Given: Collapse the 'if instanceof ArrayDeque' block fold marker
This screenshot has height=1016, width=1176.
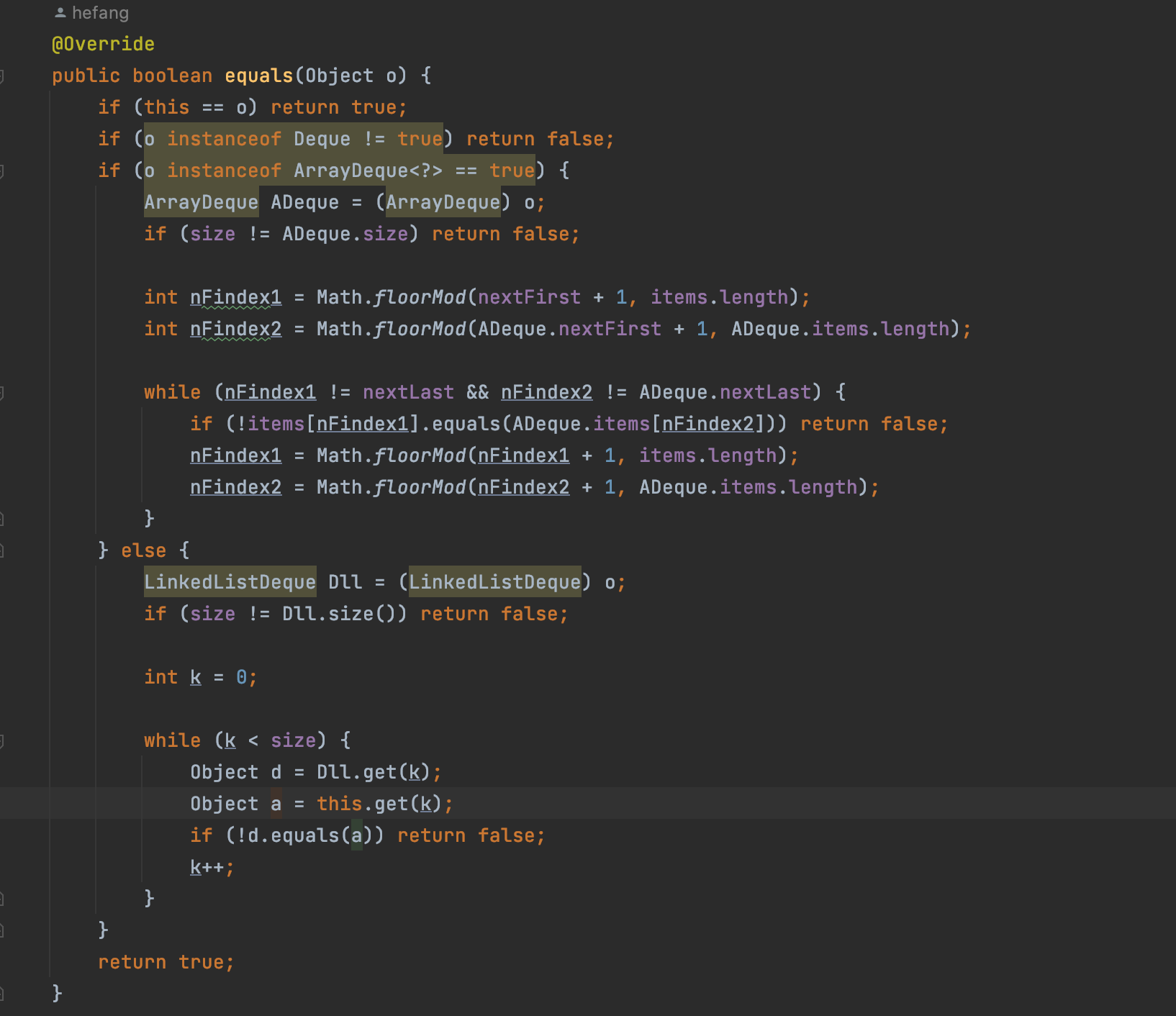Looking at the screenshot, I should 2,171.
